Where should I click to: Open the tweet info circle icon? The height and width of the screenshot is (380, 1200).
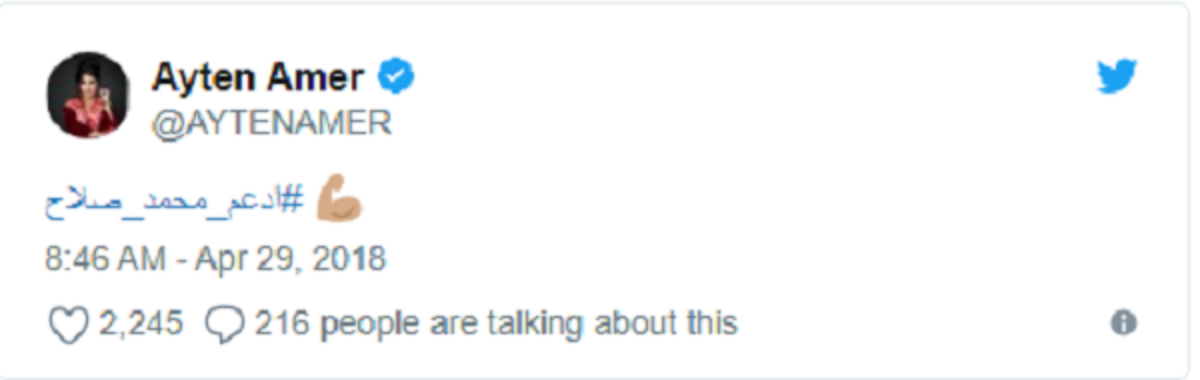pyautogui.click(x=1124, y=323)
